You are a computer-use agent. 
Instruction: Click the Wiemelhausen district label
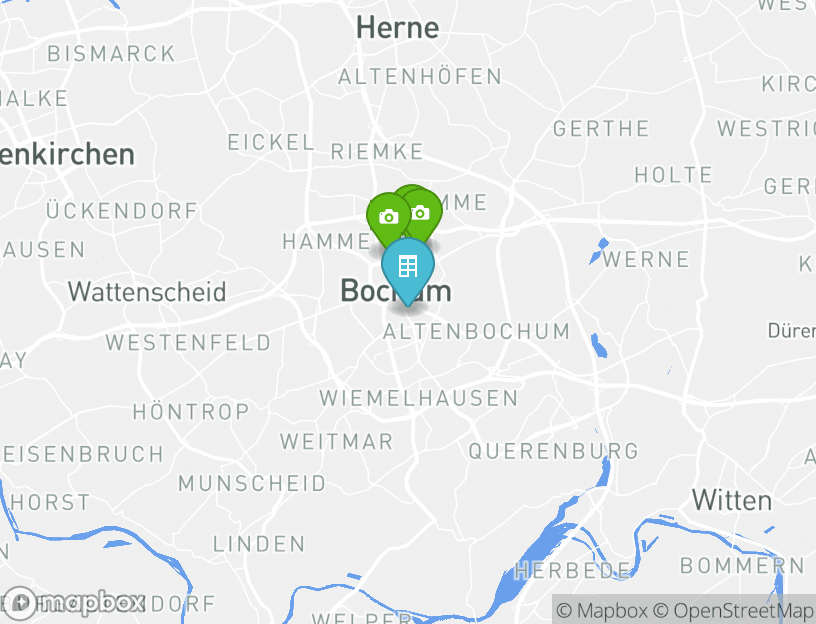419,398
